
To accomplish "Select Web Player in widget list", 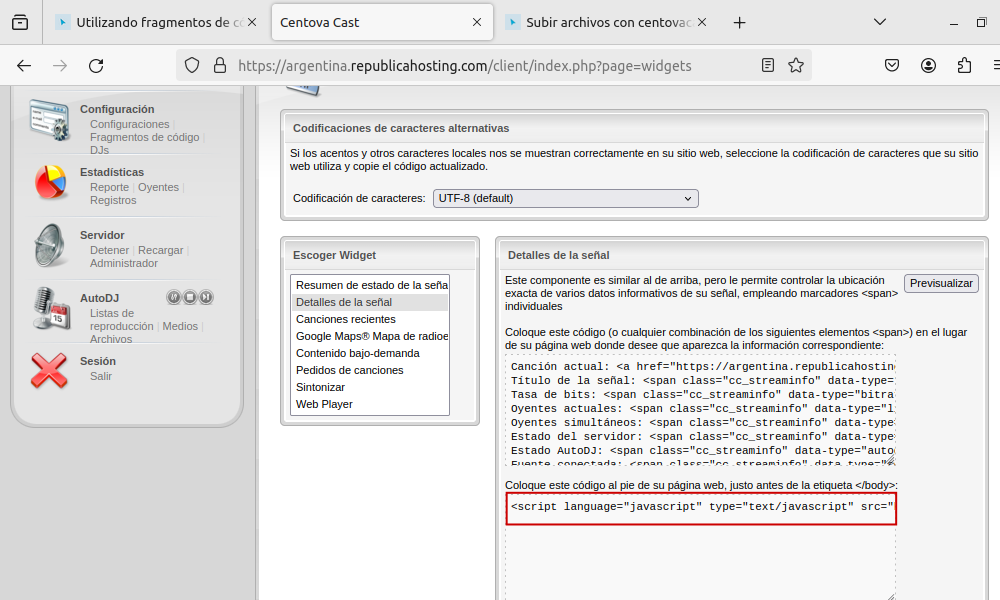I will pyautogui.click(x=324, y=404).
